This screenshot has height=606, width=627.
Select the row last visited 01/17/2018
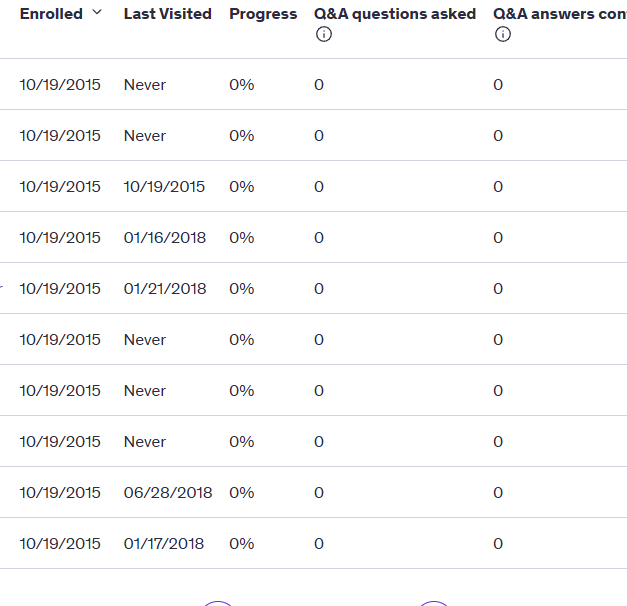pyautogui.click(x=314, y=543)
